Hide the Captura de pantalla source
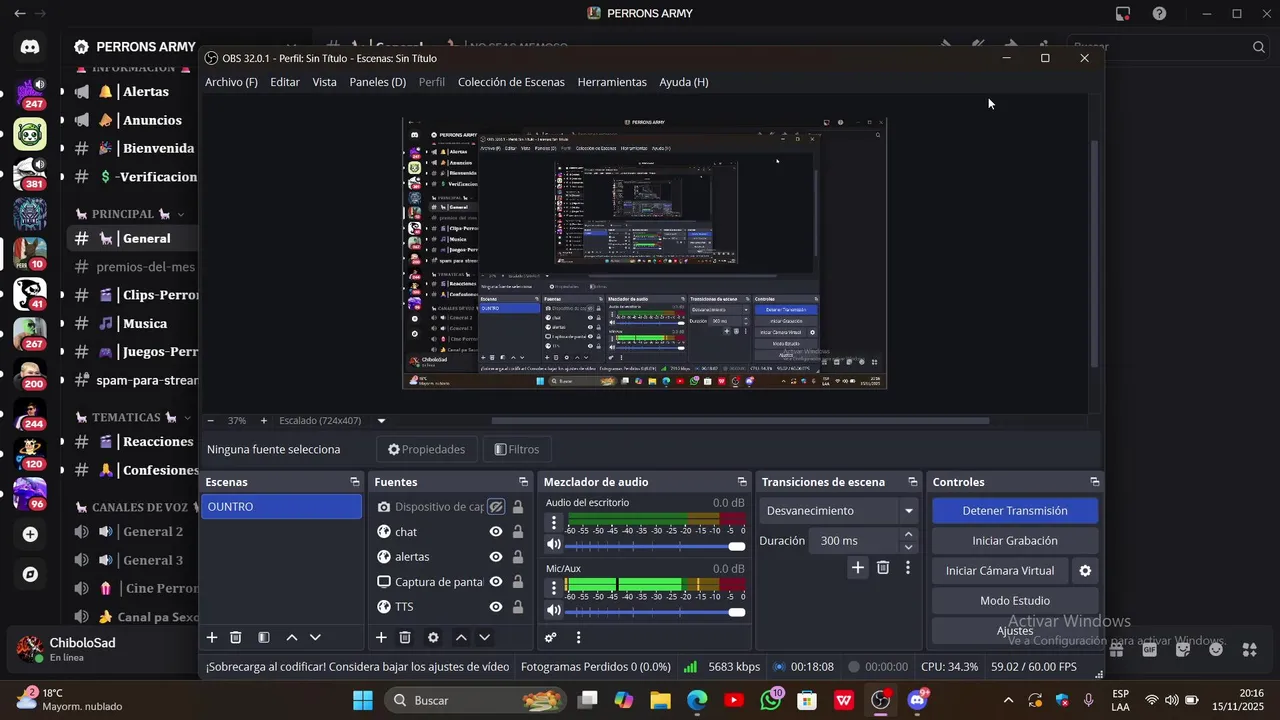This screenshot has height=720, width=1280. point(495,582)
